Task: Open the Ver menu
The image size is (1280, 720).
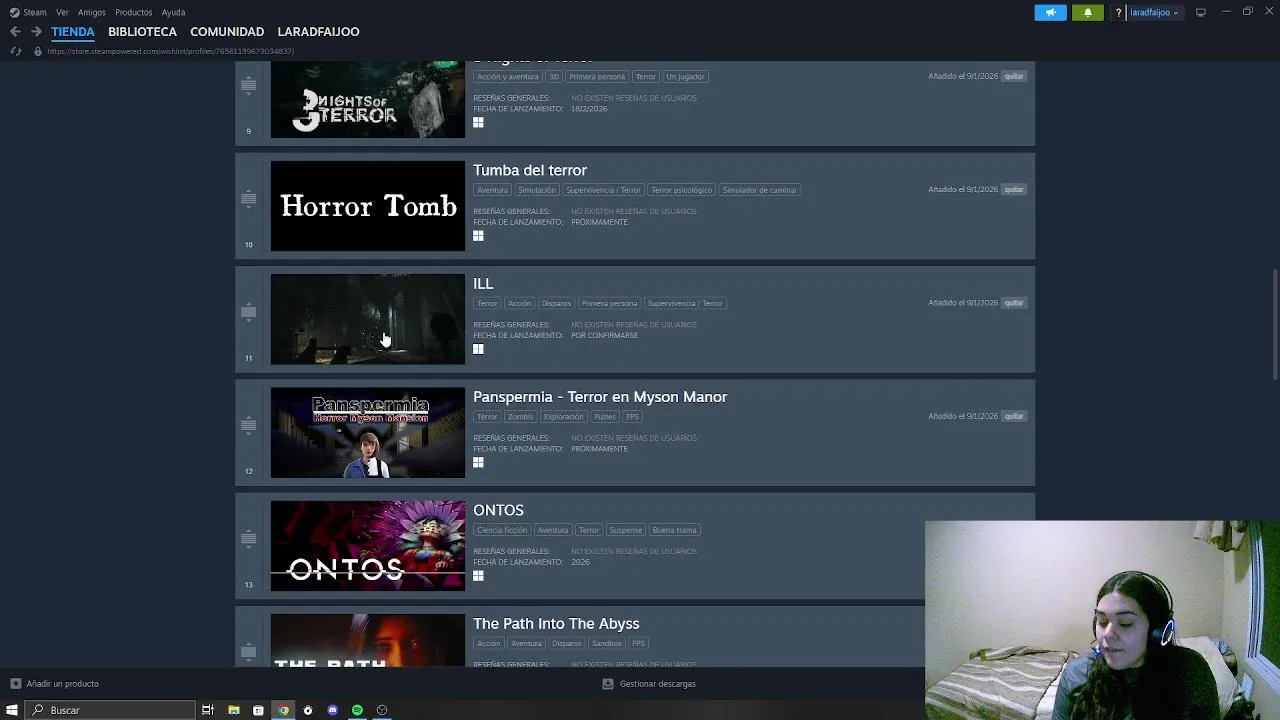Action: 63,12
